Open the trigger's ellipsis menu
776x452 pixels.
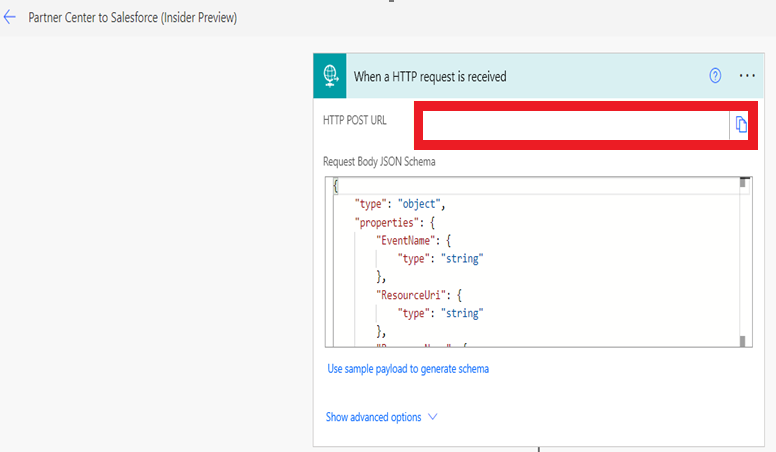pyautogui.click(x=747, y=76)
